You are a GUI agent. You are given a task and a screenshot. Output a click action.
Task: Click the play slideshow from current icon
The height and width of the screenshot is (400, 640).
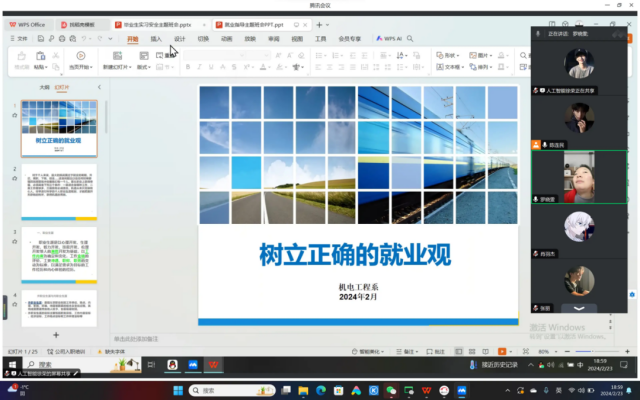click(81, 57)
